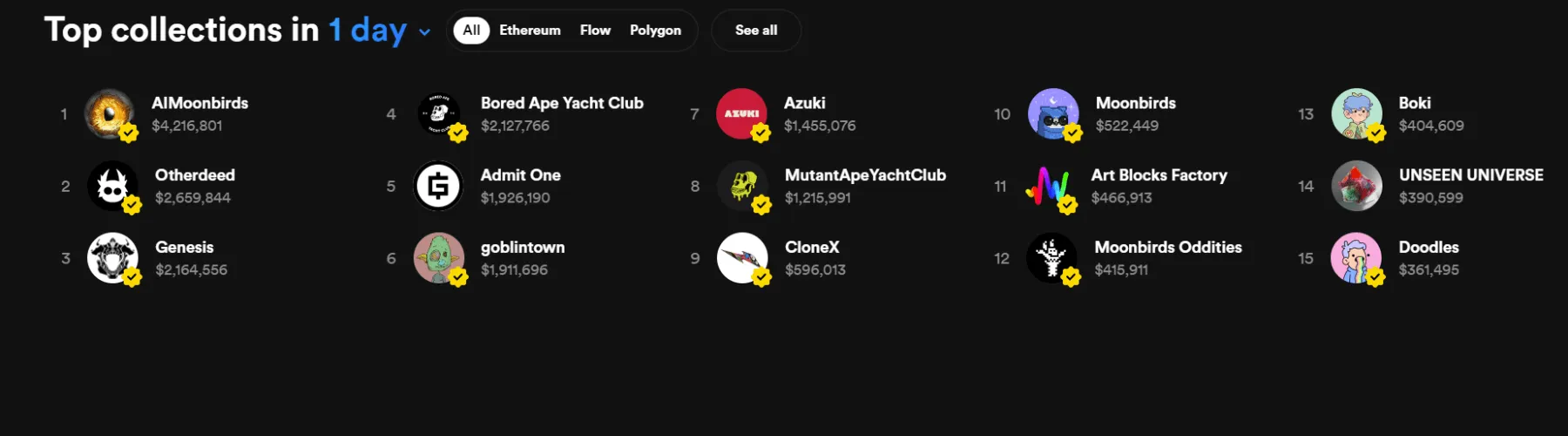Image resolution: width=1568 pixels, height=436 pixels.
Task: Select the Polygon chain filter
Action: click(655, 31)
